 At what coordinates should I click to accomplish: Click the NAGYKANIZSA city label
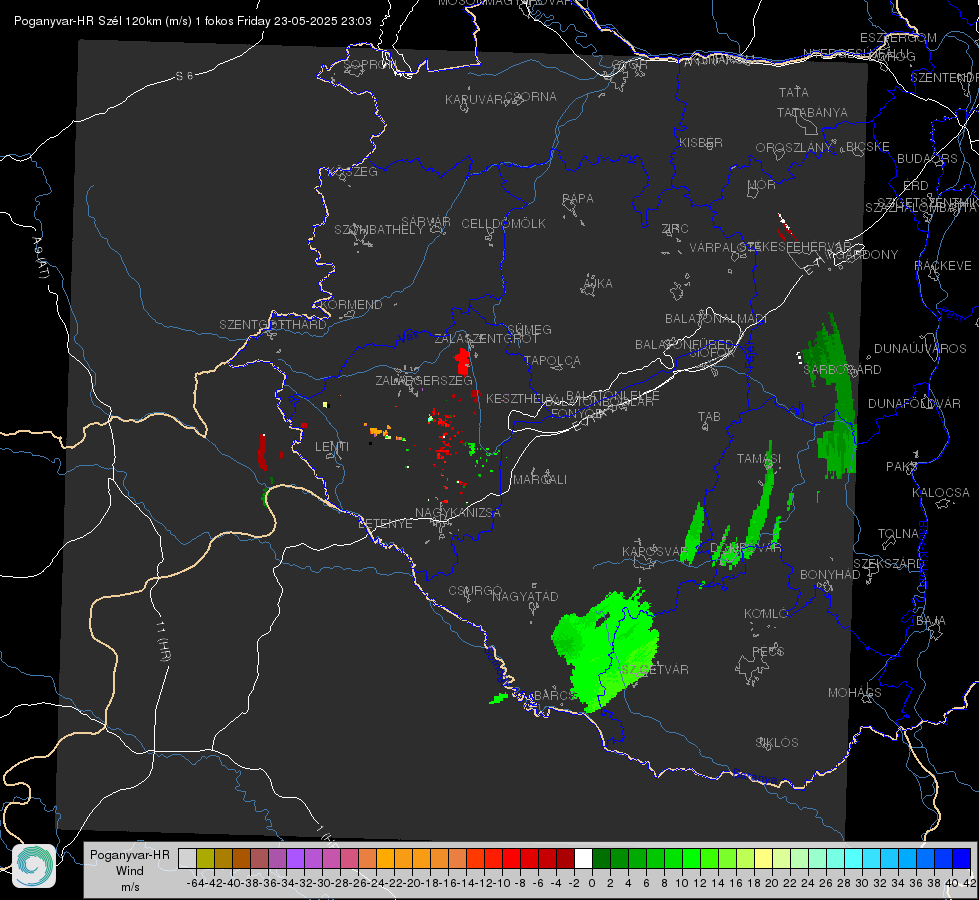[458, 512]
